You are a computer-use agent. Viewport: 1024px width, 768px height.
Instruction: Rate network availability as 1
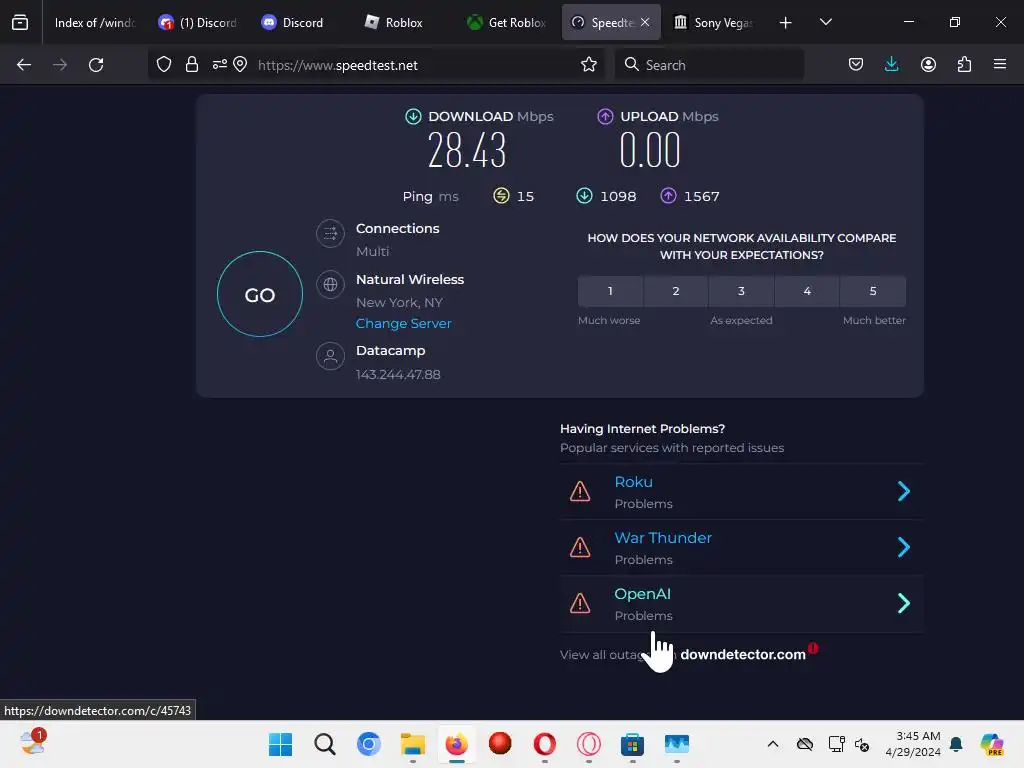[x=610, y=291]
